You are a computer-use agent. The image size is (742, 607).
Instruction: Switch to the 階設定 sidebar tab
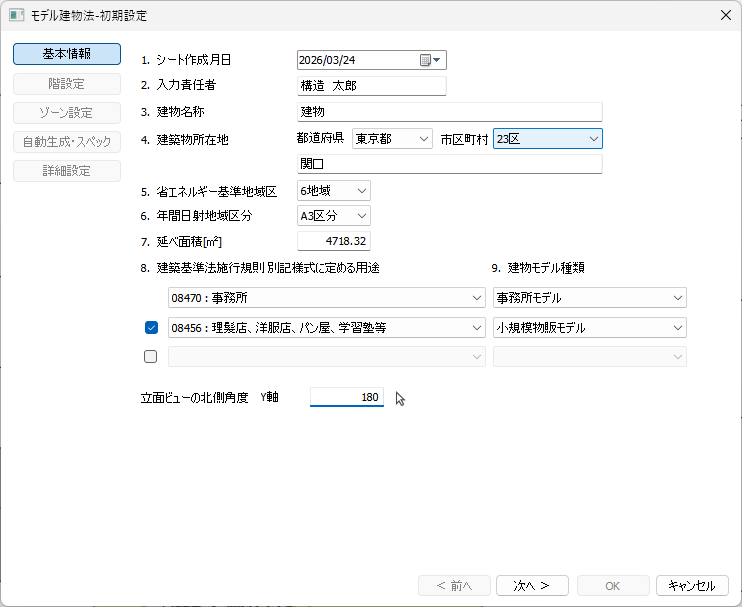click(67, 84)
